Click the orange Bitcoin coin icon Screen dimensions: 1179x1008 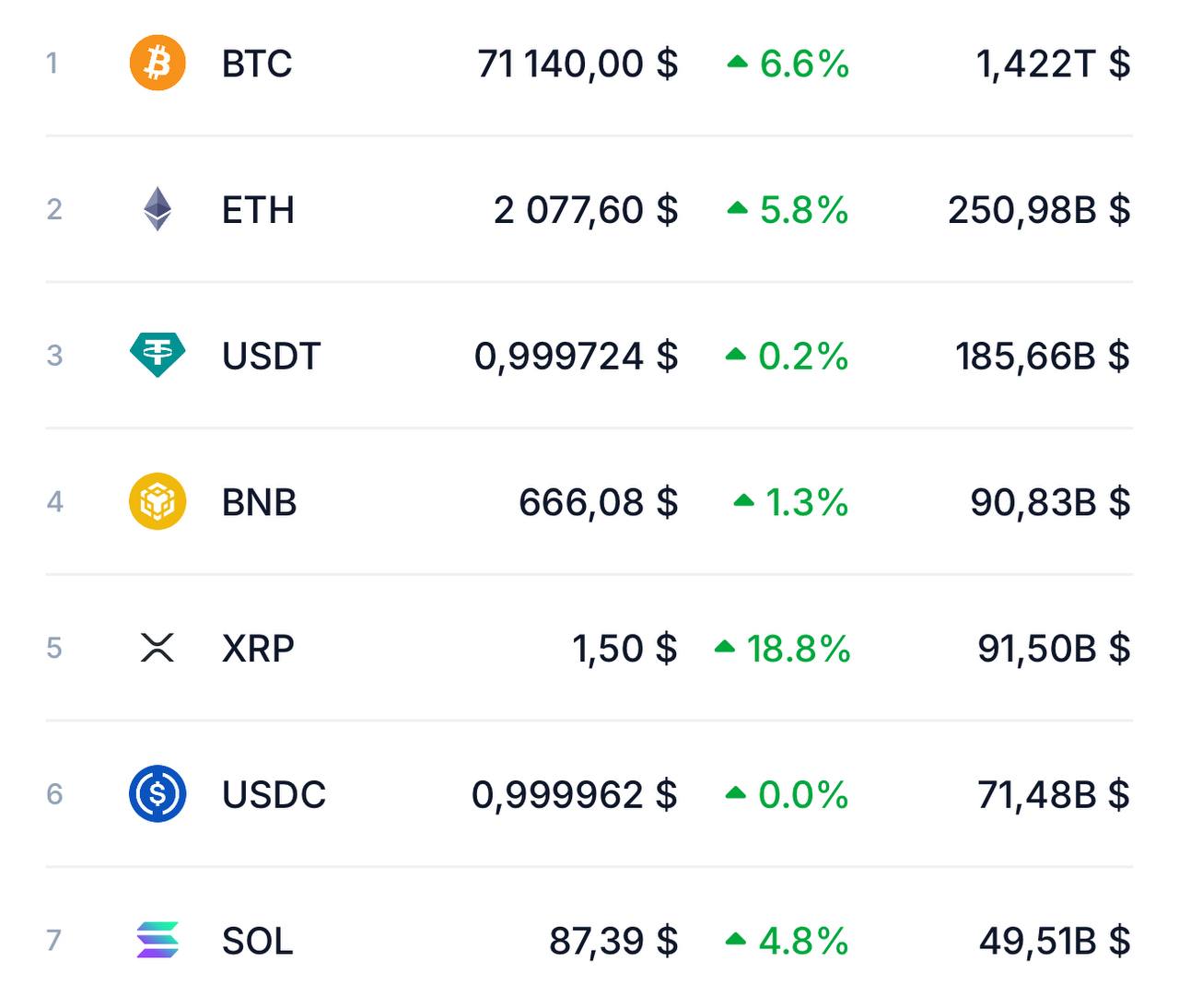158,64
